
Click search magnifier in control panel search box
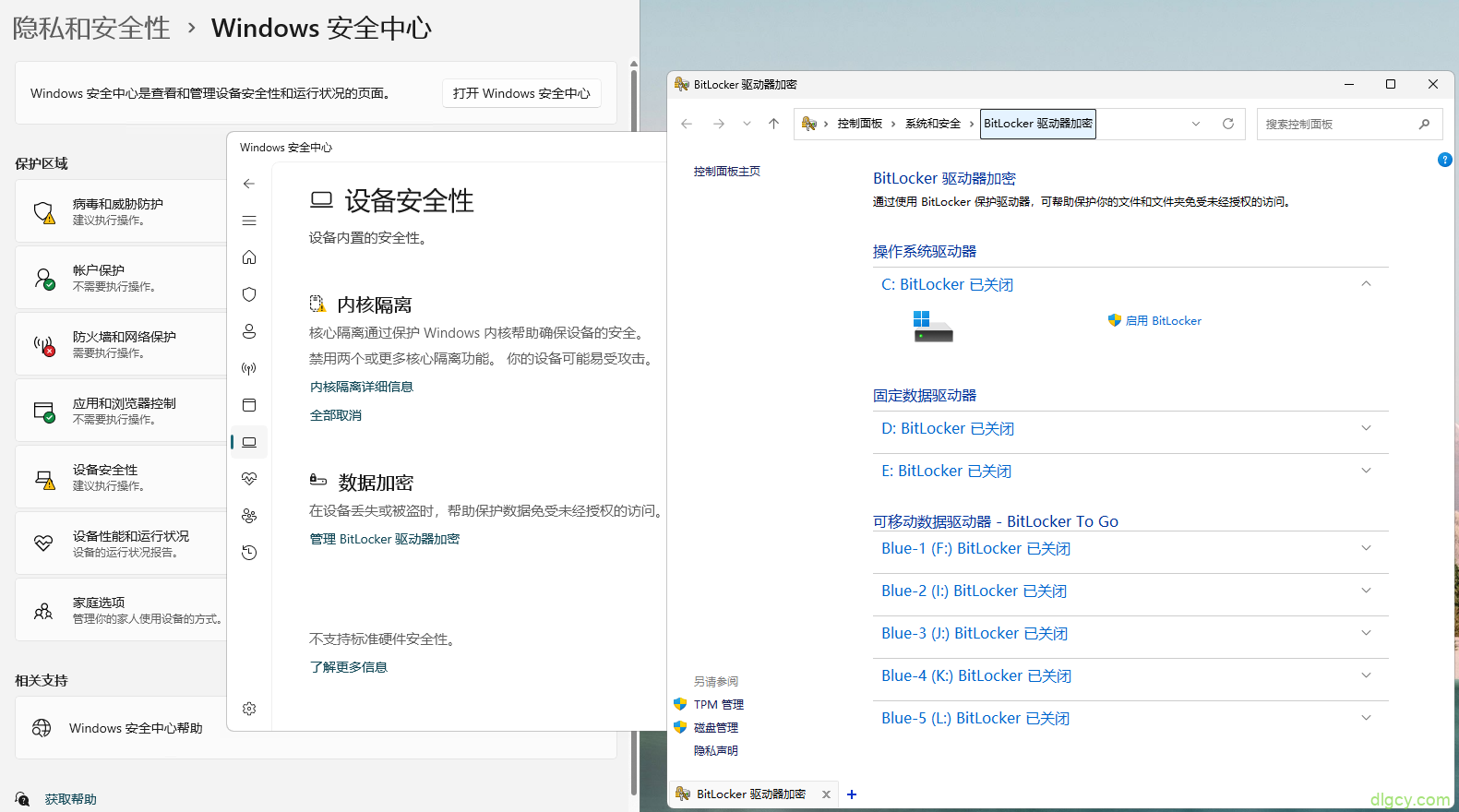(1424, 124)
